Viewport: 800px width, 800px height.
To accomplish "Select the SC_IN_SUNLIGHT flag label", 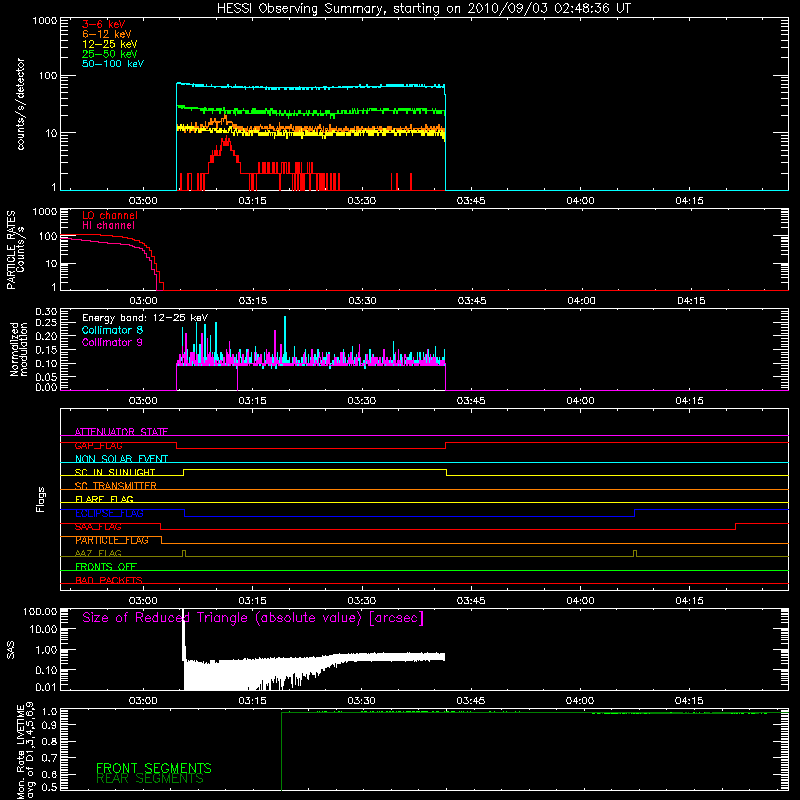I will click(115, 472).
